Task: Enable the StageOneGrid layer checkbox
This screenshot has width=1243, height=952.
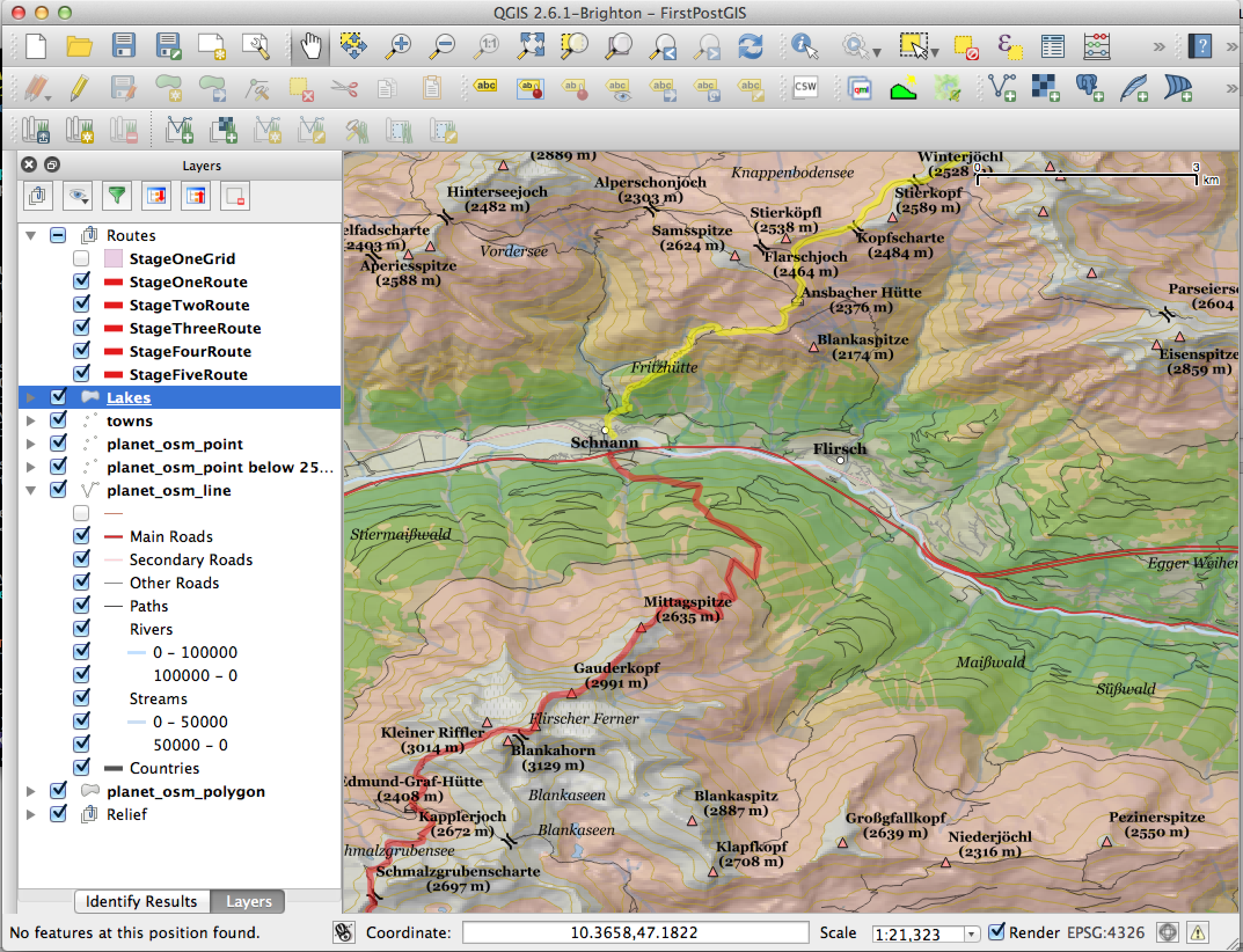Action: 81,258
